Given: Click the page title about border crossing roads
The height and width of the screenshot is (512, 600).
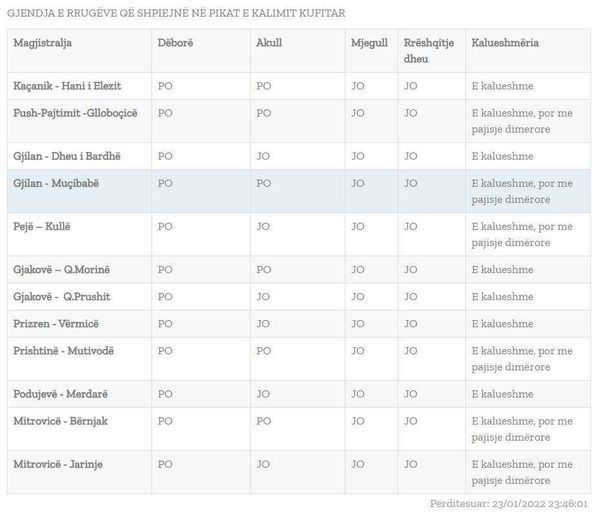Looking at the screenshot, I should (x=176, y=13).
